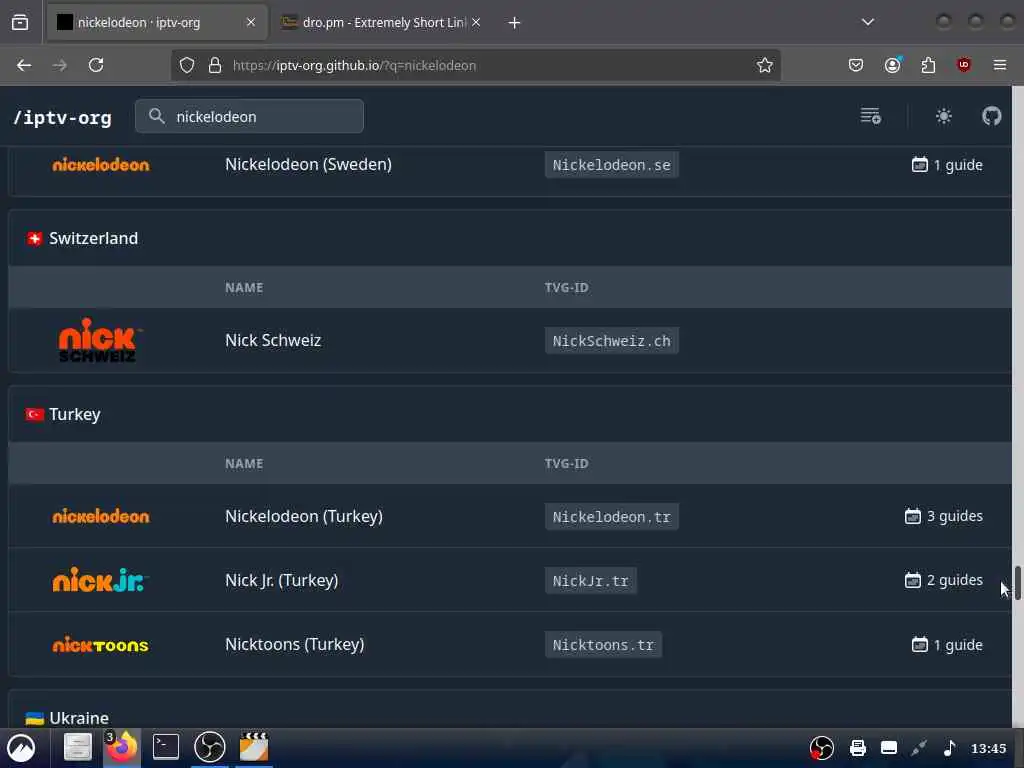Open the 1 guide link for Nicktoons (Turkey)
1024x768 pixels.
point(947,645)
